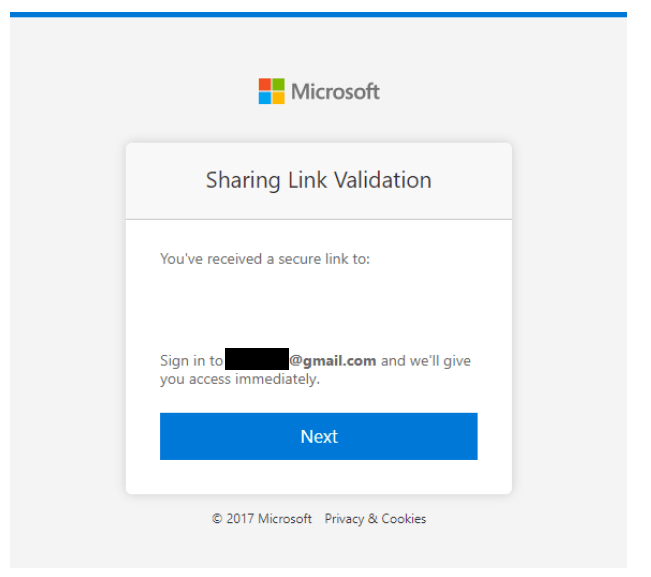This screenshot has height=577, width=651.
Task: Click the green square of Microsoft logo
Action: tap(279, 84)
